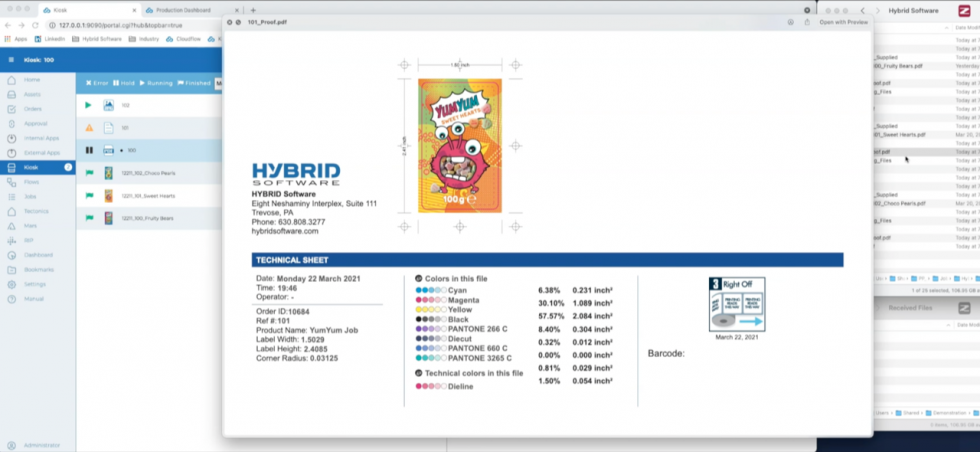Select job row 12211_100_Fruity Bears thumbnail

(109, 218)
